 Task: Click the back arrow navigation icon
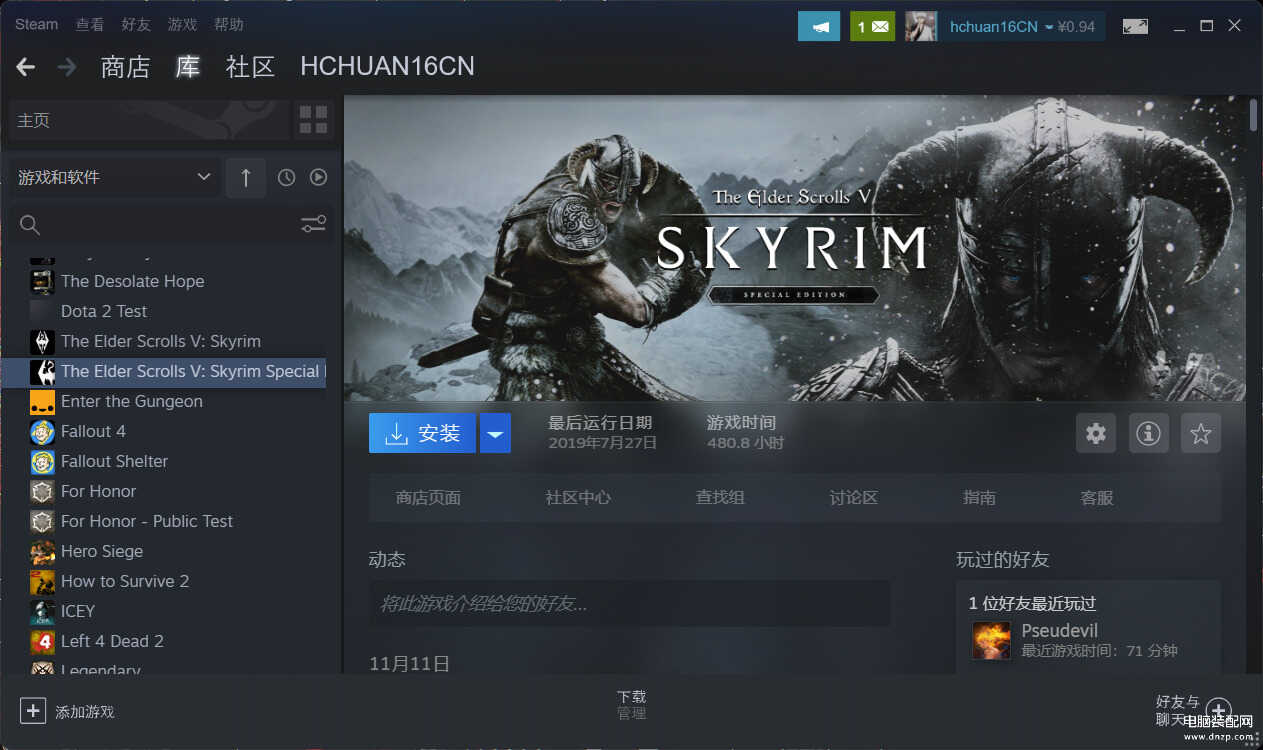(26, 67)
